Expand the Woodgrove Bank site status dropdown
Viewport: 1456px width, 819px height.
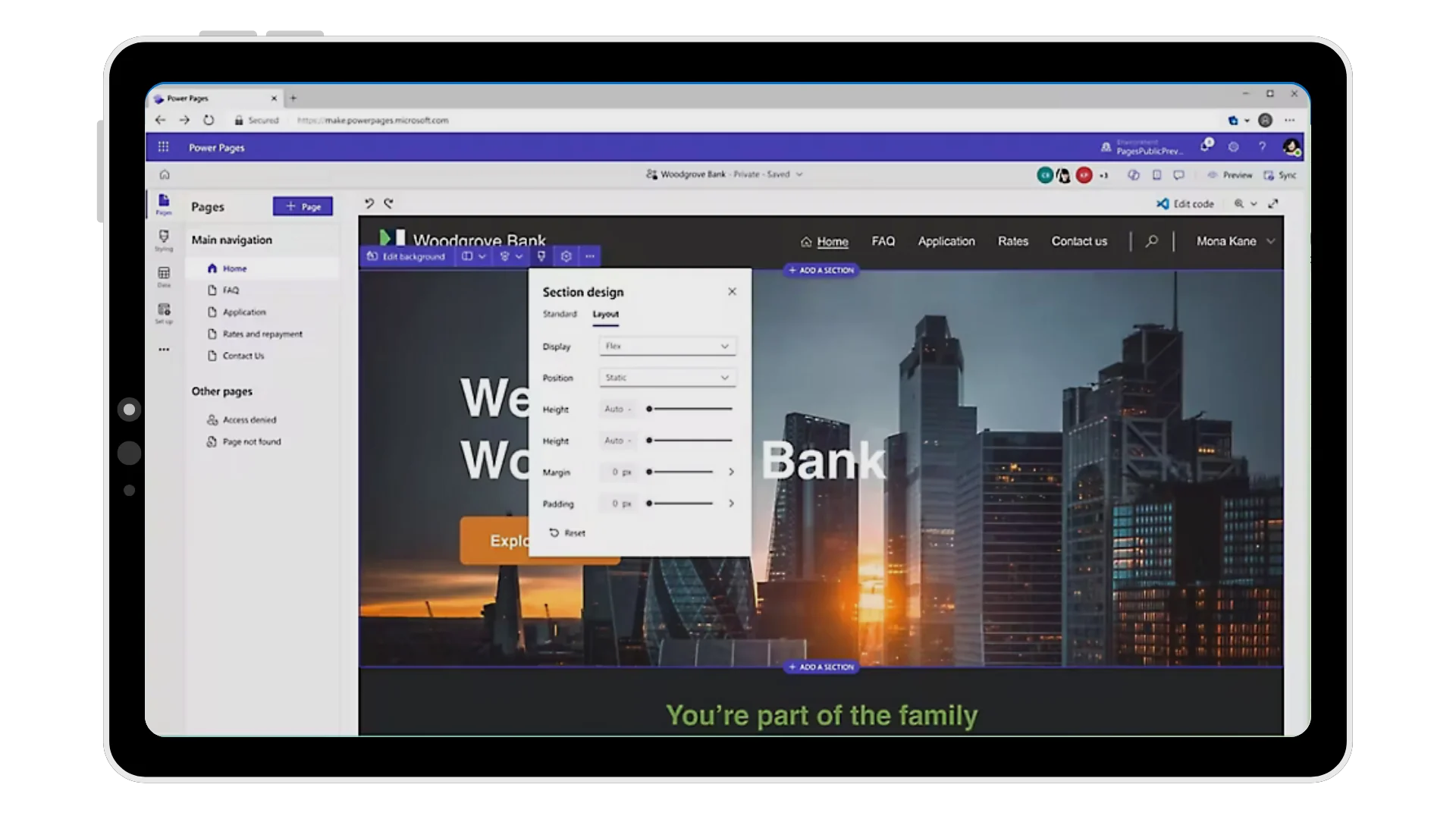click(799, 174)
